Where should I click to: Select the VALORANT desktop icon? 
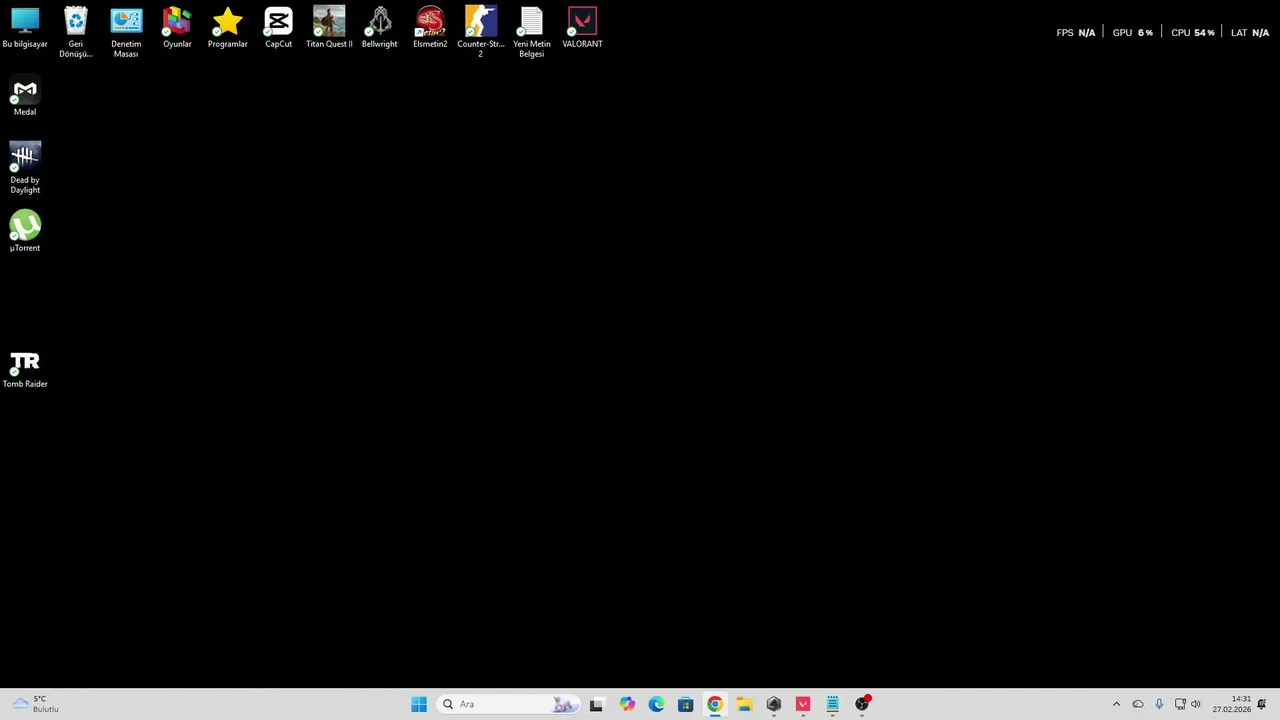coord(582,28)
